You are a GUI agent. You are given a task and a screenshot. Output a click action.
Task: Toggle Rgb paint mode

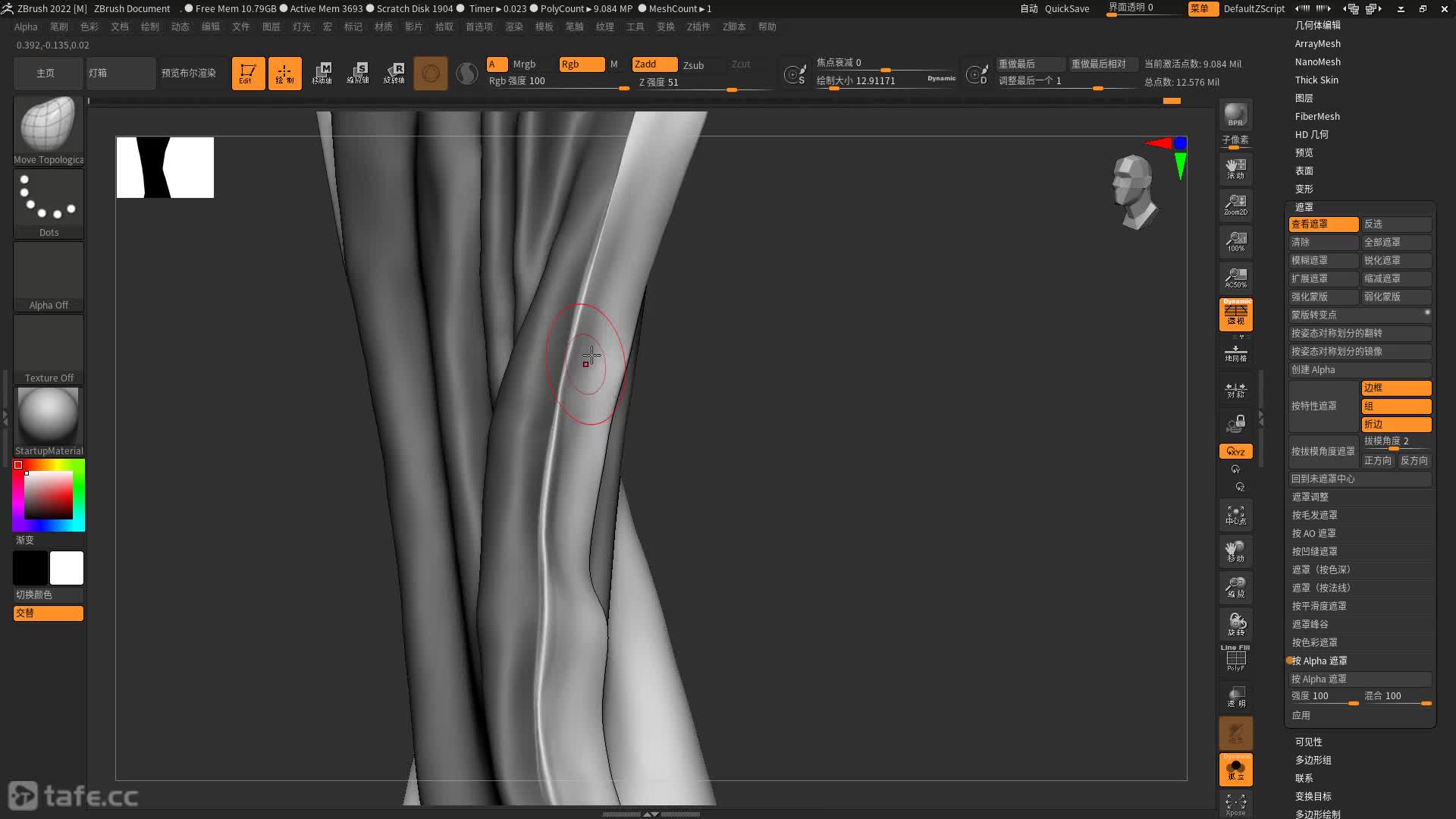pyautogui.click(x=582, y=64)
